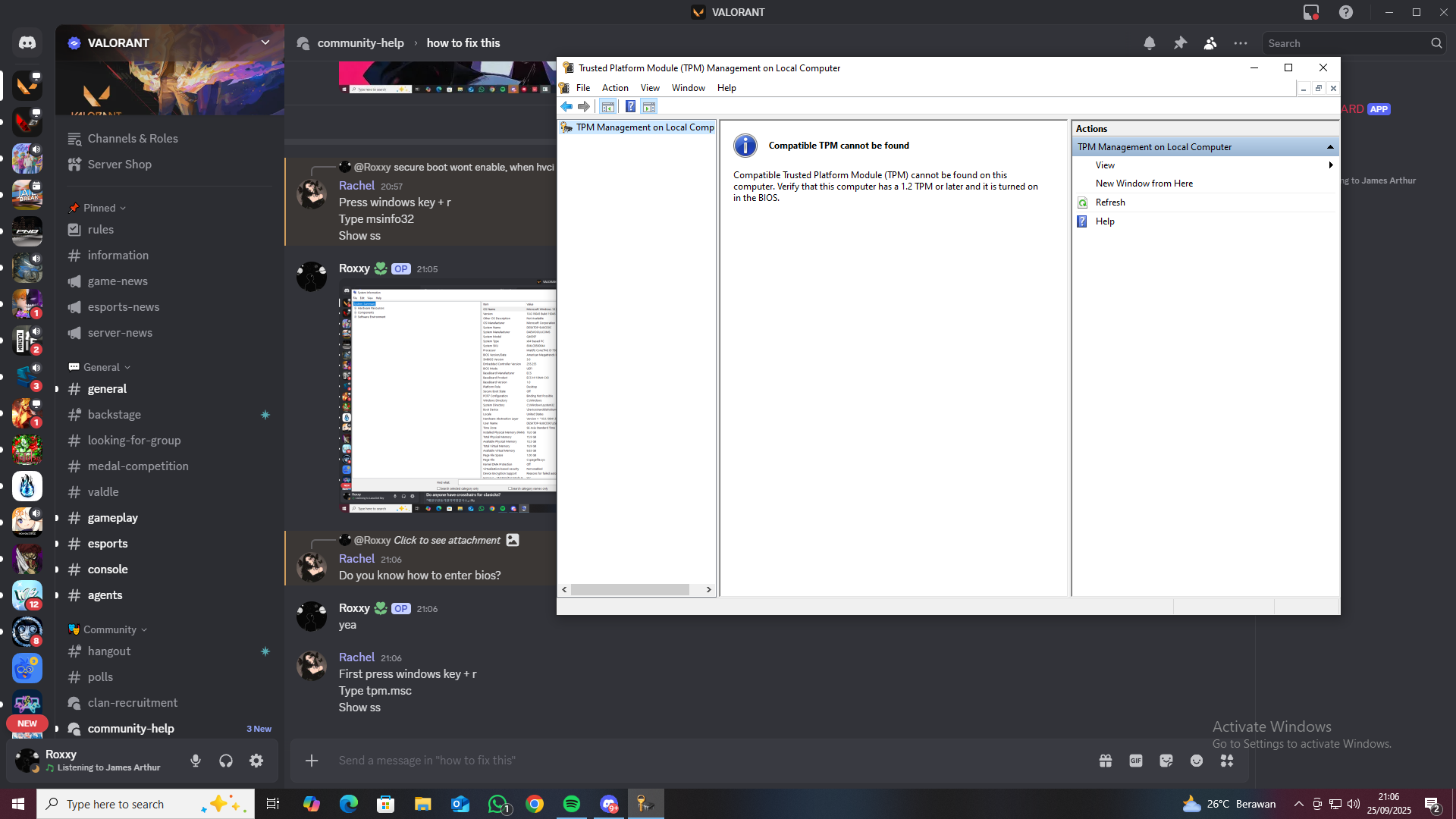Expand VALORANT server dropdown menu
1456x819 pixels.
coord(265,42)
